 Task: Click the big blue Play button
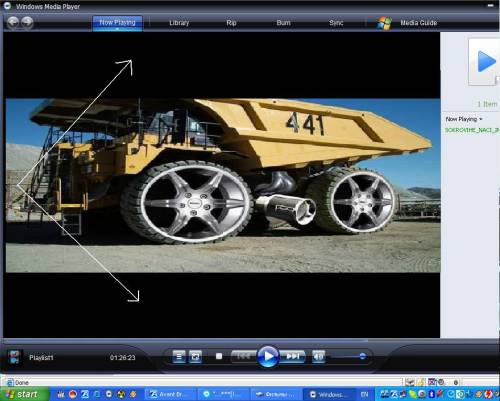[x=268, y=356]
